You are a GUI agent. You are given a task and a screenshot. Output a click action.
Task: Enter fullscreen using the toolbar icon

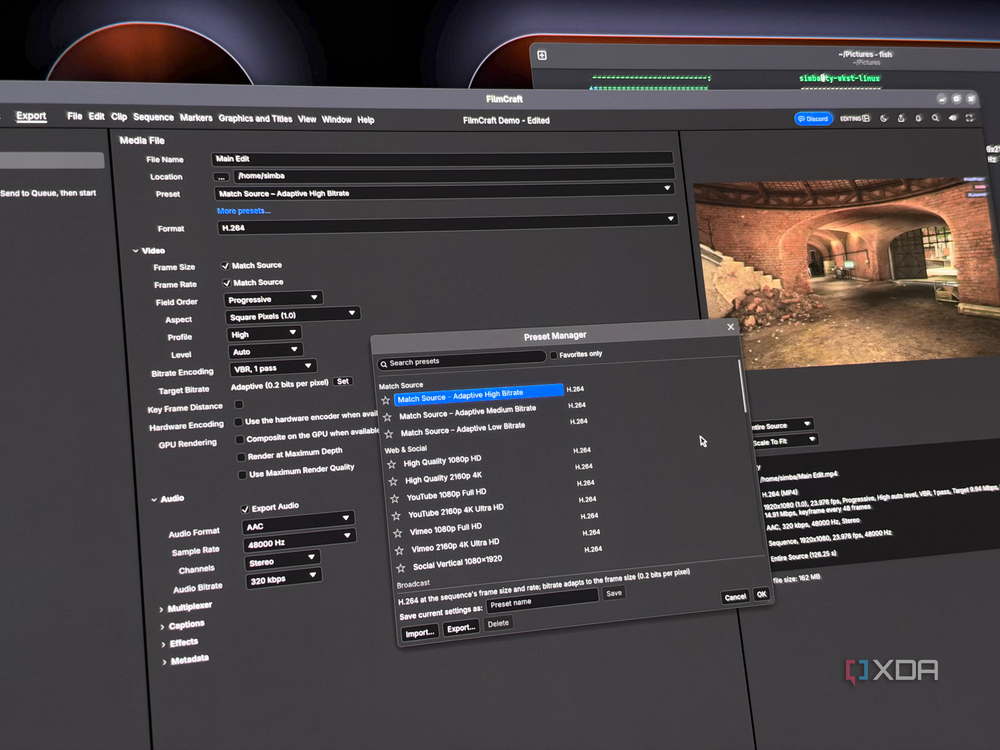pos(970,118)
